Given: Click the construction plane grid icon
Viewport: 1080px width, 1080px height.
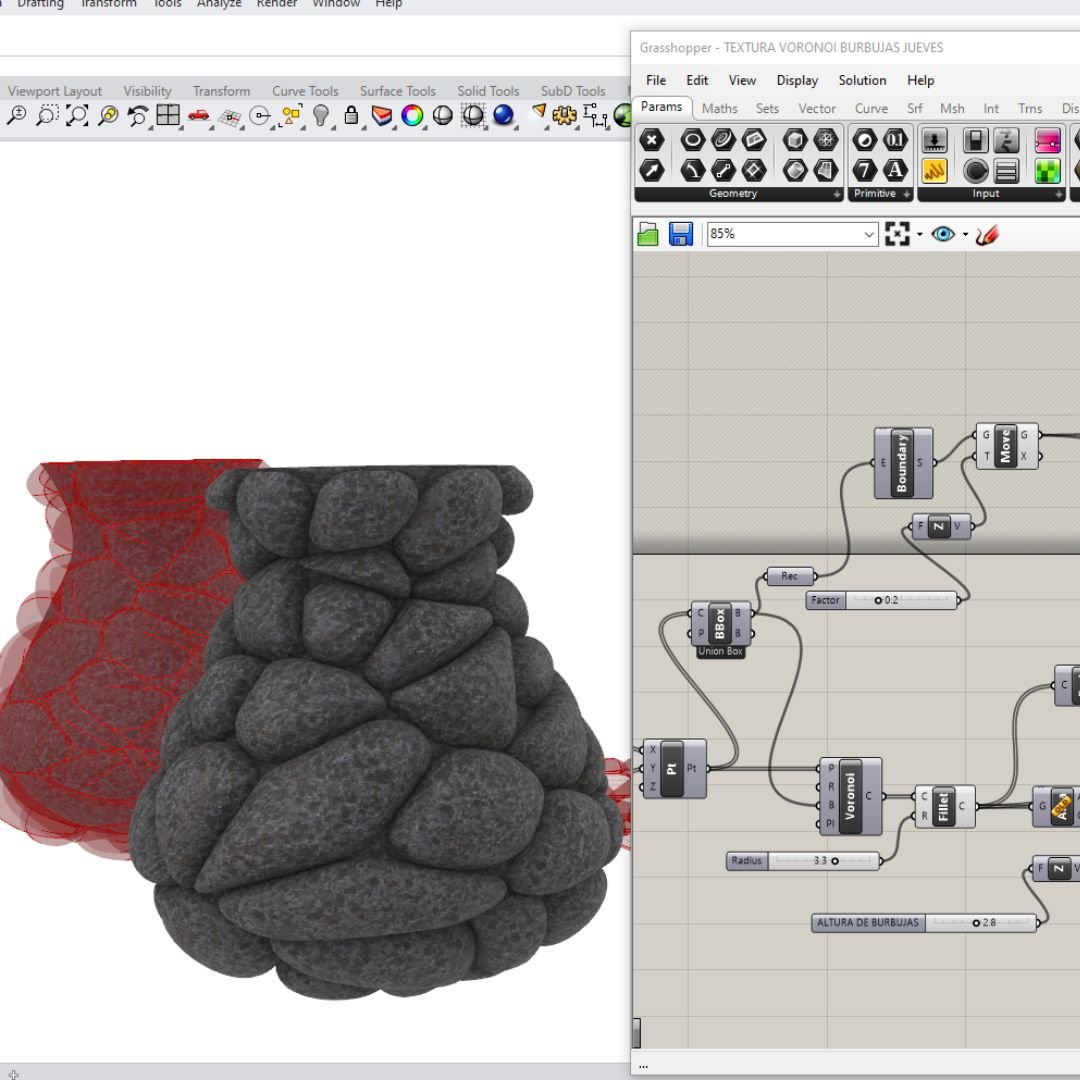Looking at the screenshot, I should [229, 116].
